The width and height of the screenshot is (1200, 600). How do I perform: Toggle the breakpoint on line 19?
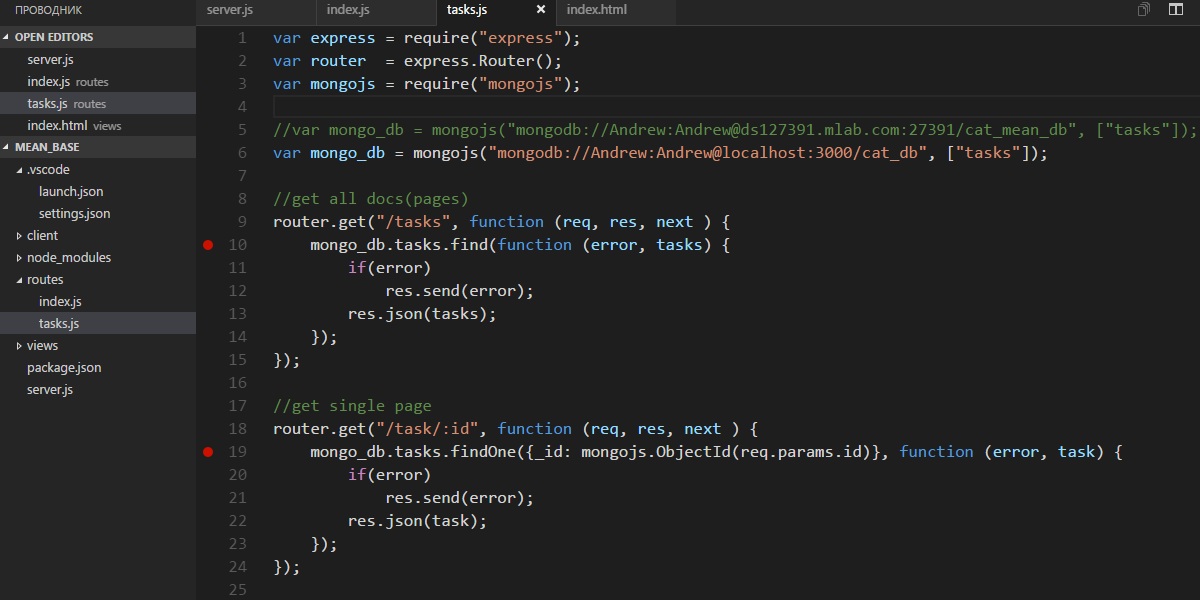point(207,451)
